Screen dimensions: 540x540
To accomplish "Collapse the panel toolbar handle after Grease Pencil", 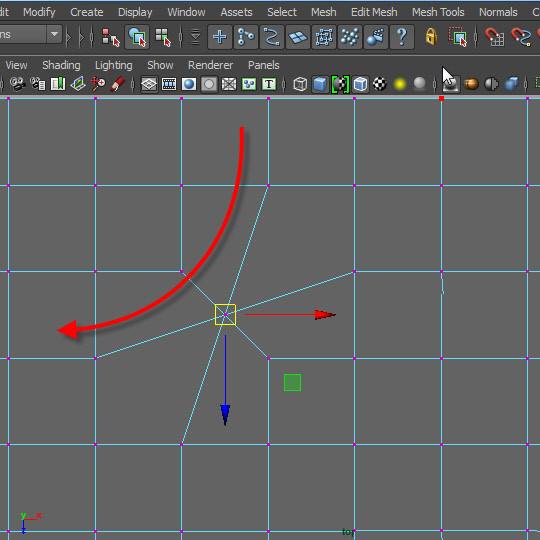I will point(133,84).
